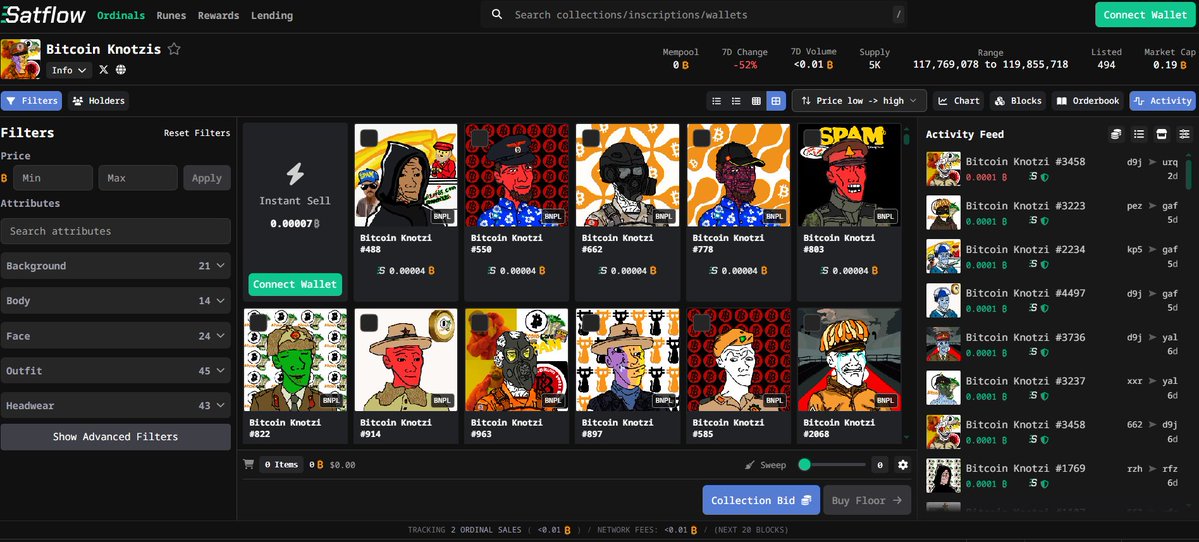
Task: Click BNPL badge on Knotzi #803
Action: [x=886, y=217]
